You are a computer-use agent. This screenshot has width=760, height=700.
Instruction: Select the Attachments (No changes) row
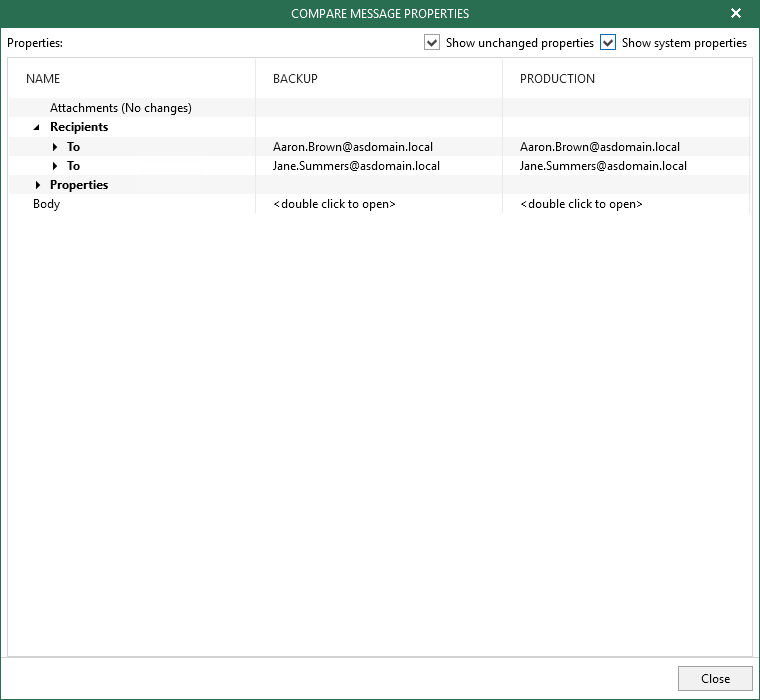pos(379,108)
